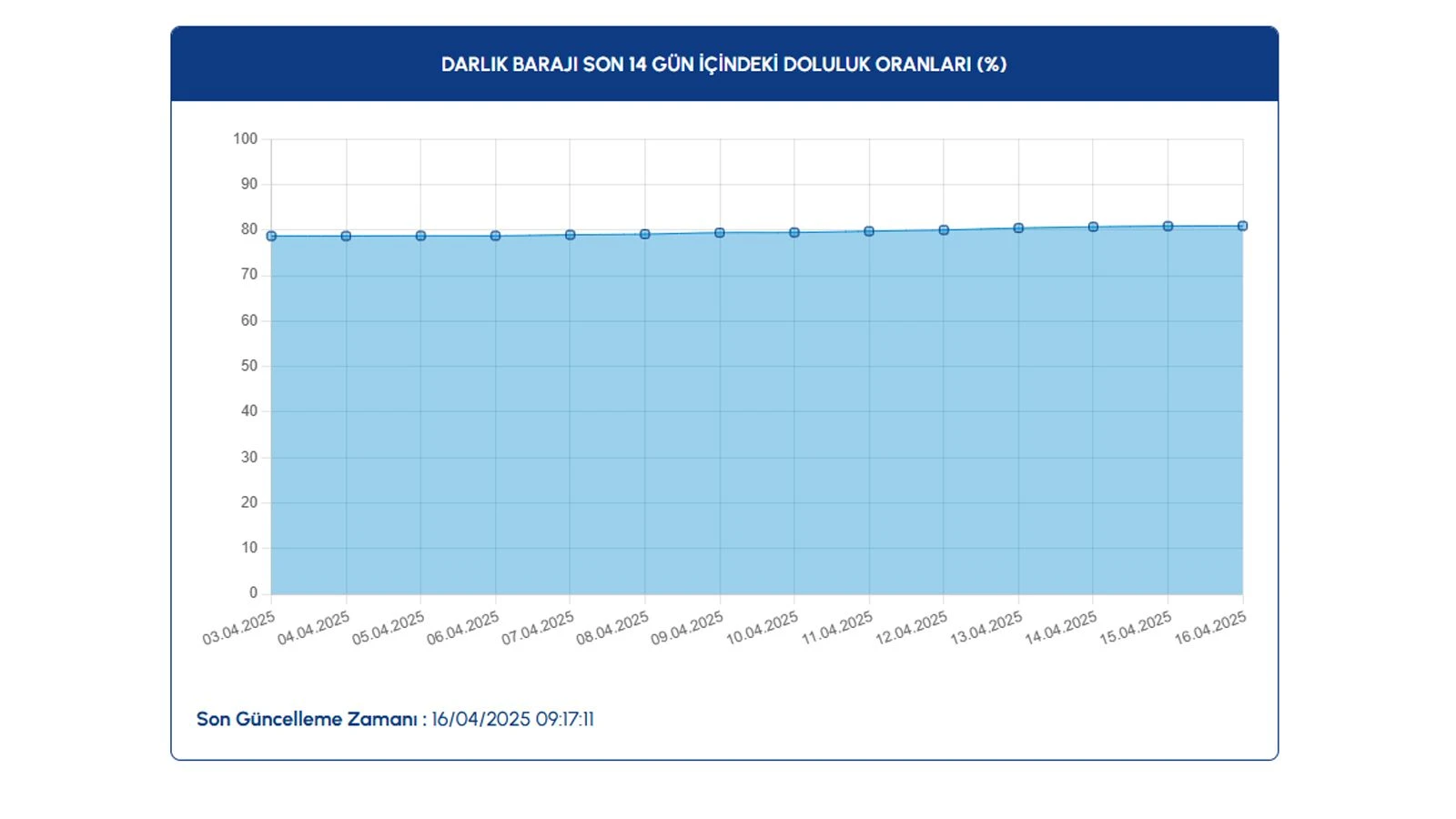Click the data point for 09.04.2025

[720, 233]
